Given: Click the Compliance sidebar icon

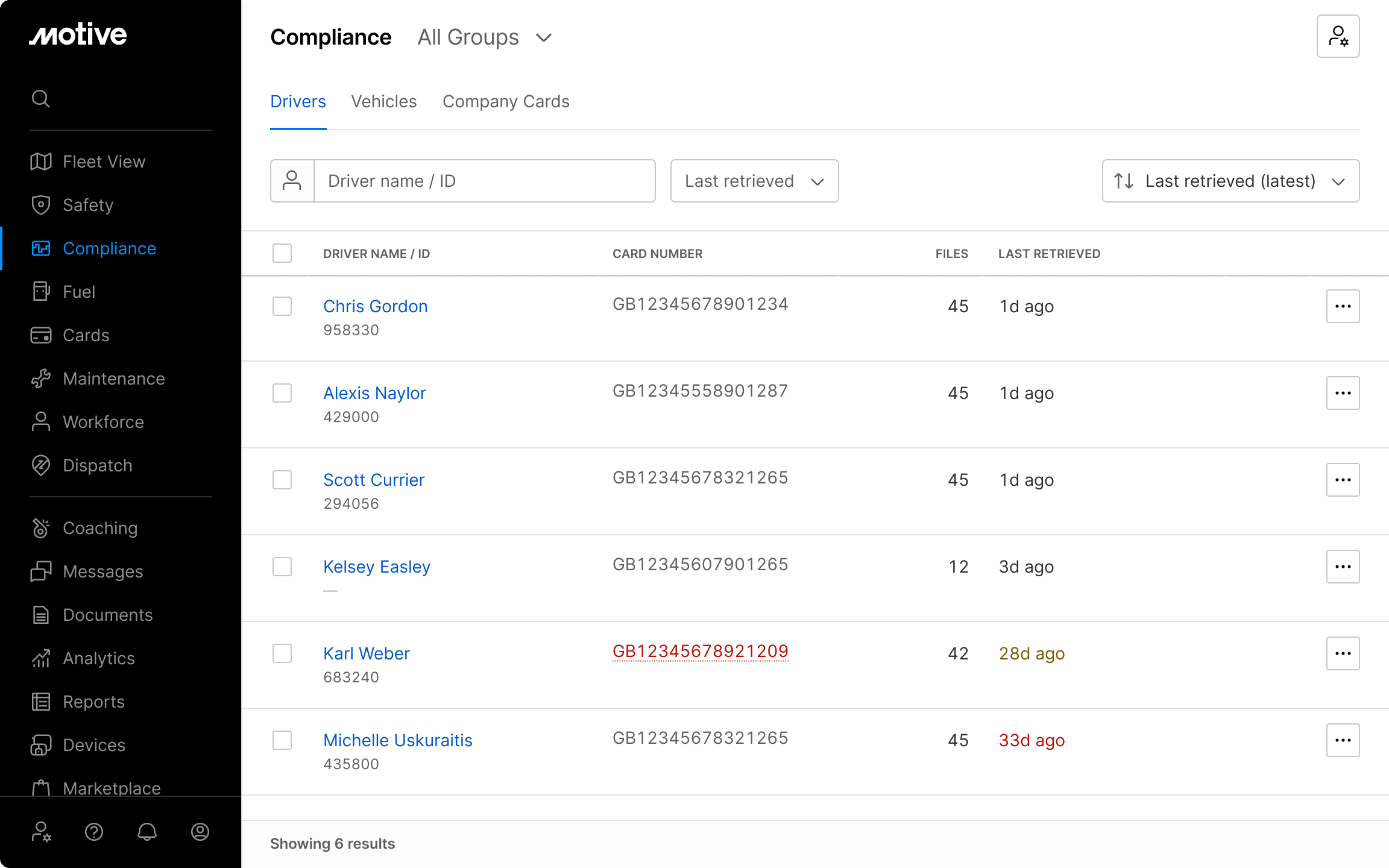Looking at the screenshot, I should (41, 248).
